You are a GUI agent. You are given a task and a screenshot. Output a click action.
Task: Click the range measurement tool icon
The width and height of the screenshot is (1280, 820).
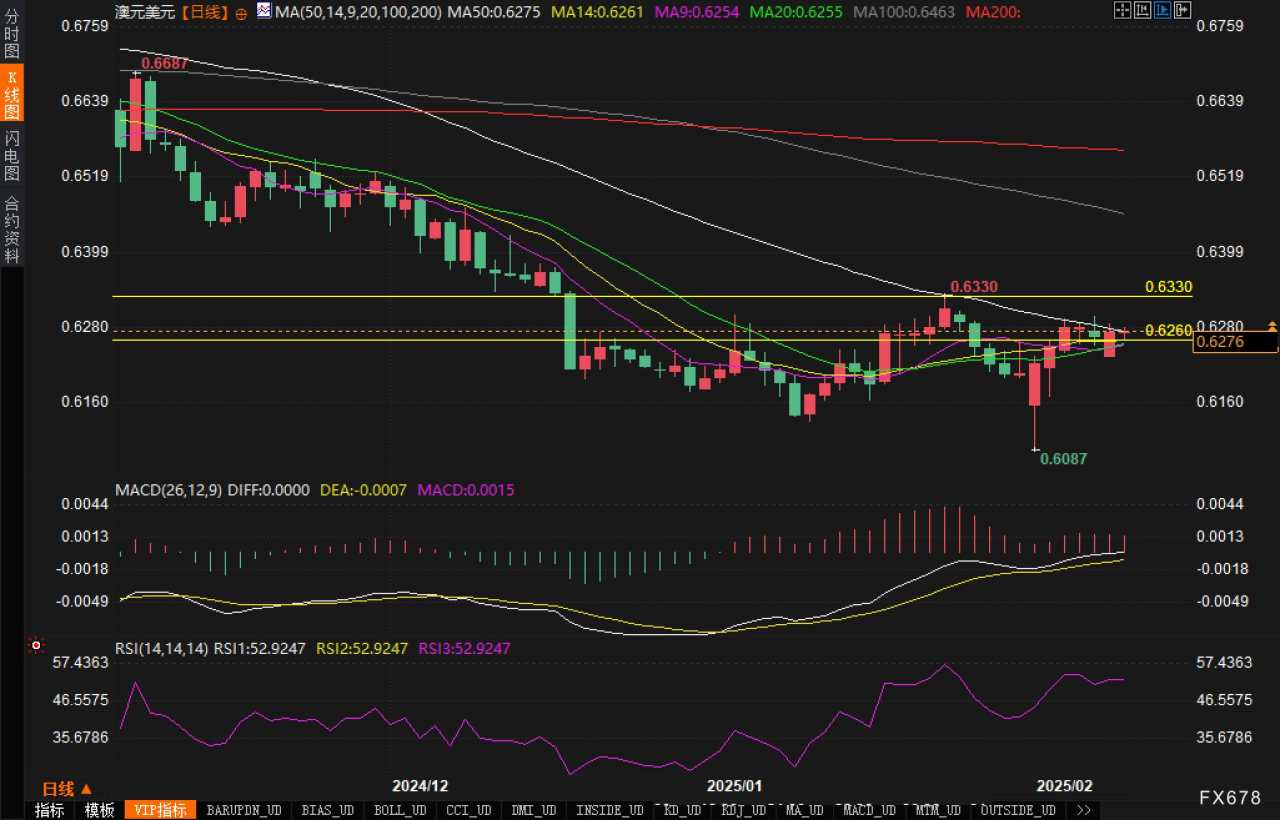[x=1143, y=10]
